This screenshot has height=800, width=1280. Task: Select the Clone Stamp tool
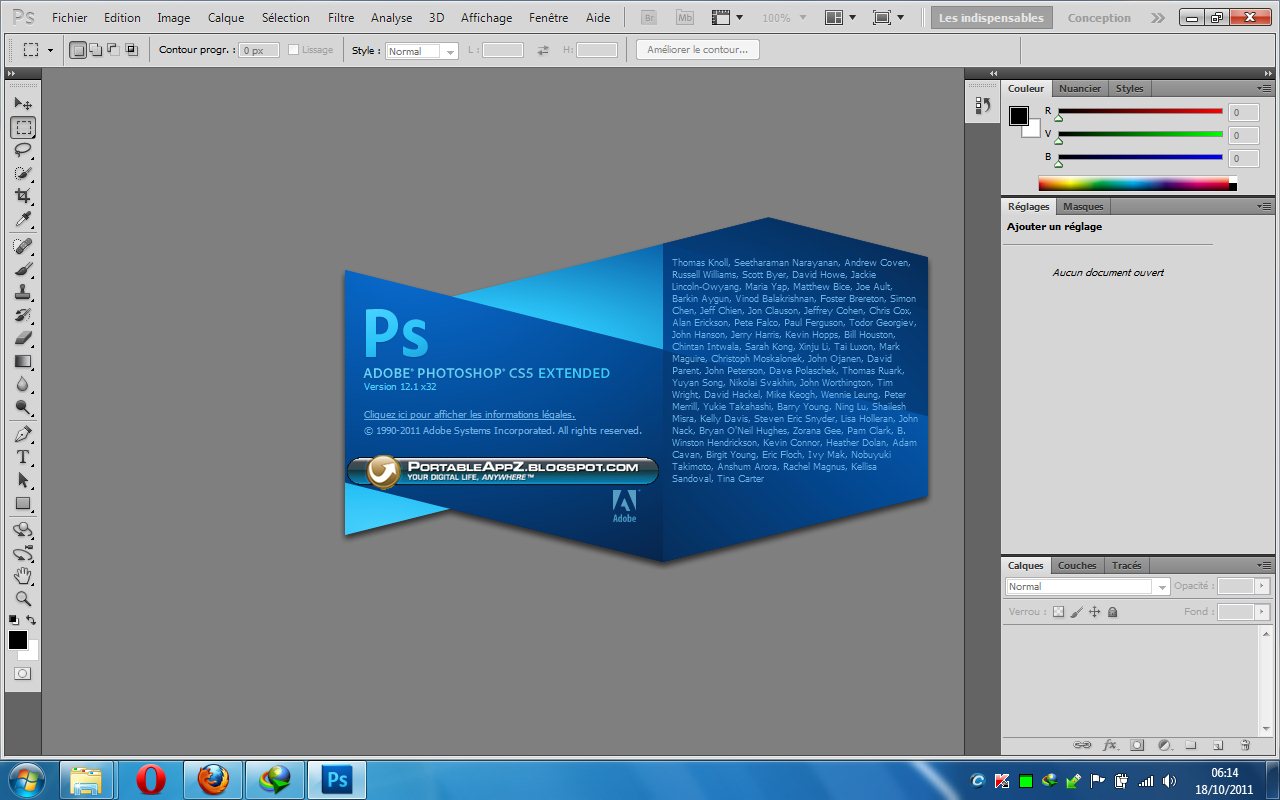(23, 292)
